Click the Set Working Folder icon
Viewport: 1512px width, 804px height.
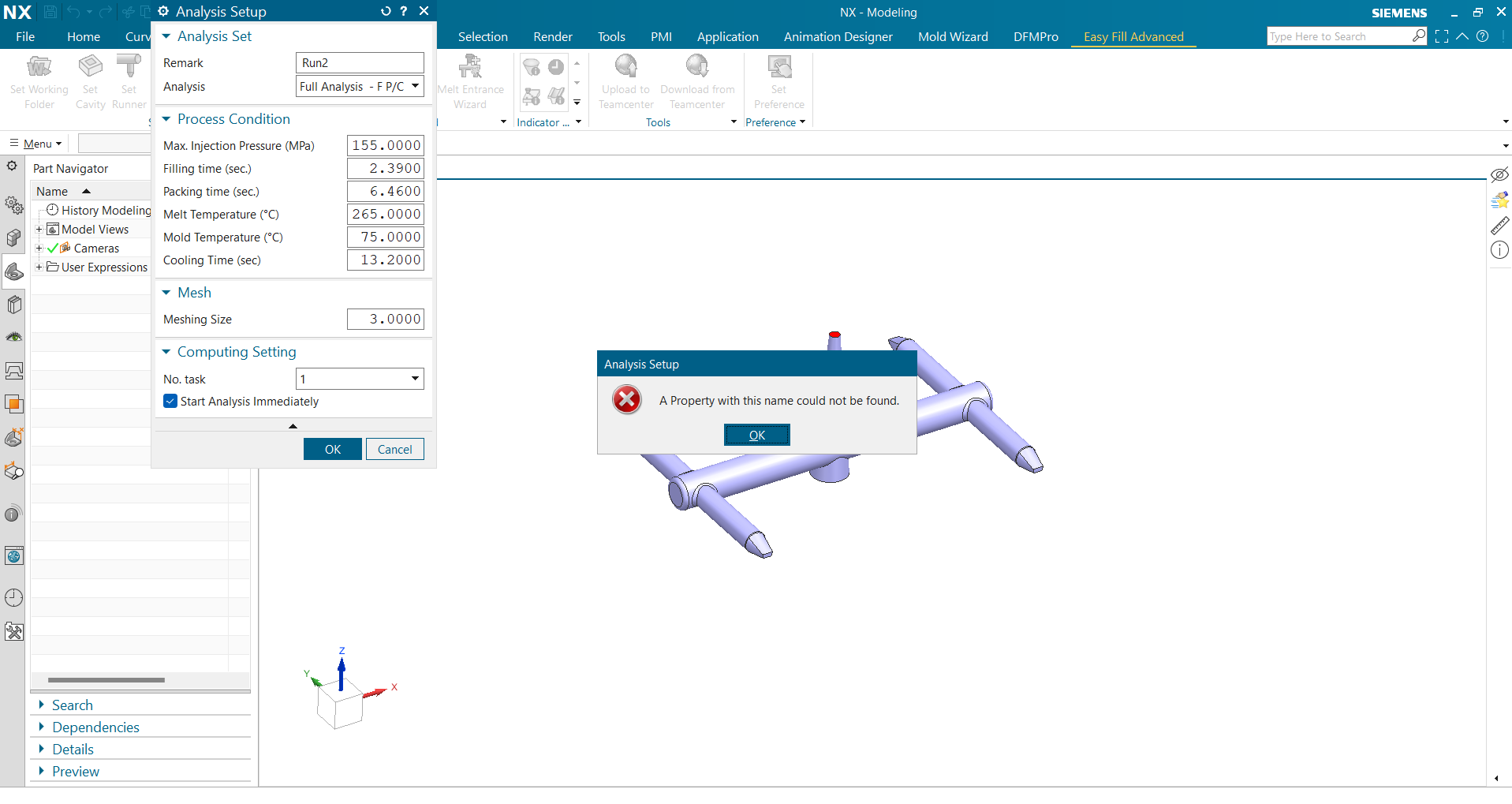coord(39,67)
